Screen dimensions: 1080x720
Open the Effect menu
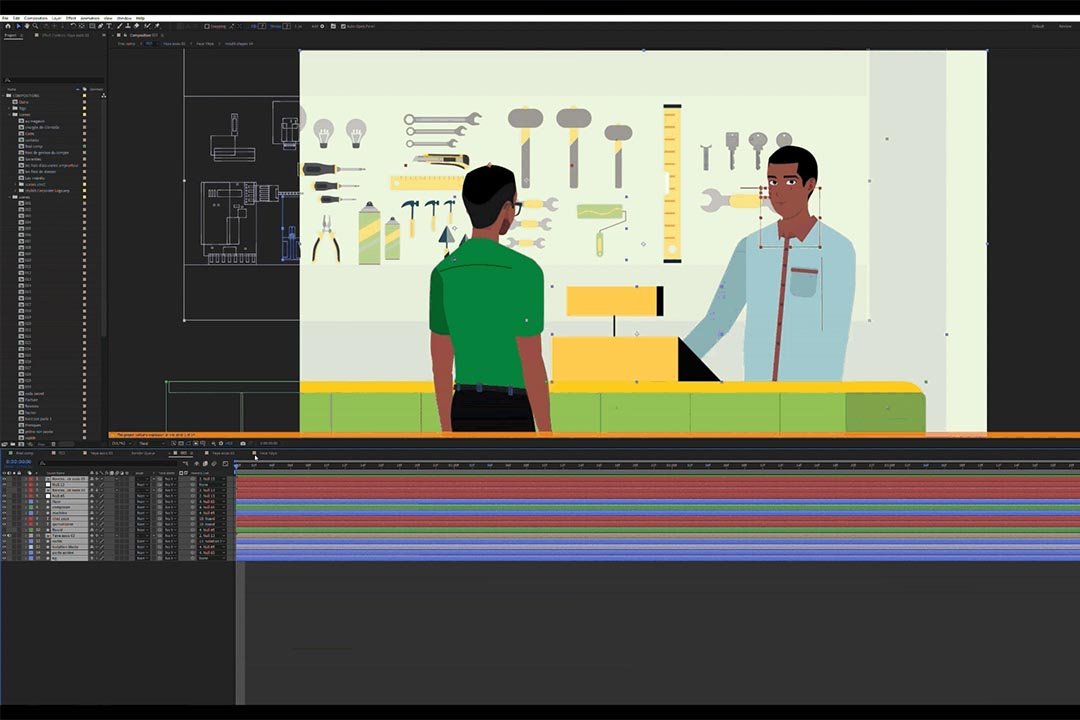tap(71, 18)
